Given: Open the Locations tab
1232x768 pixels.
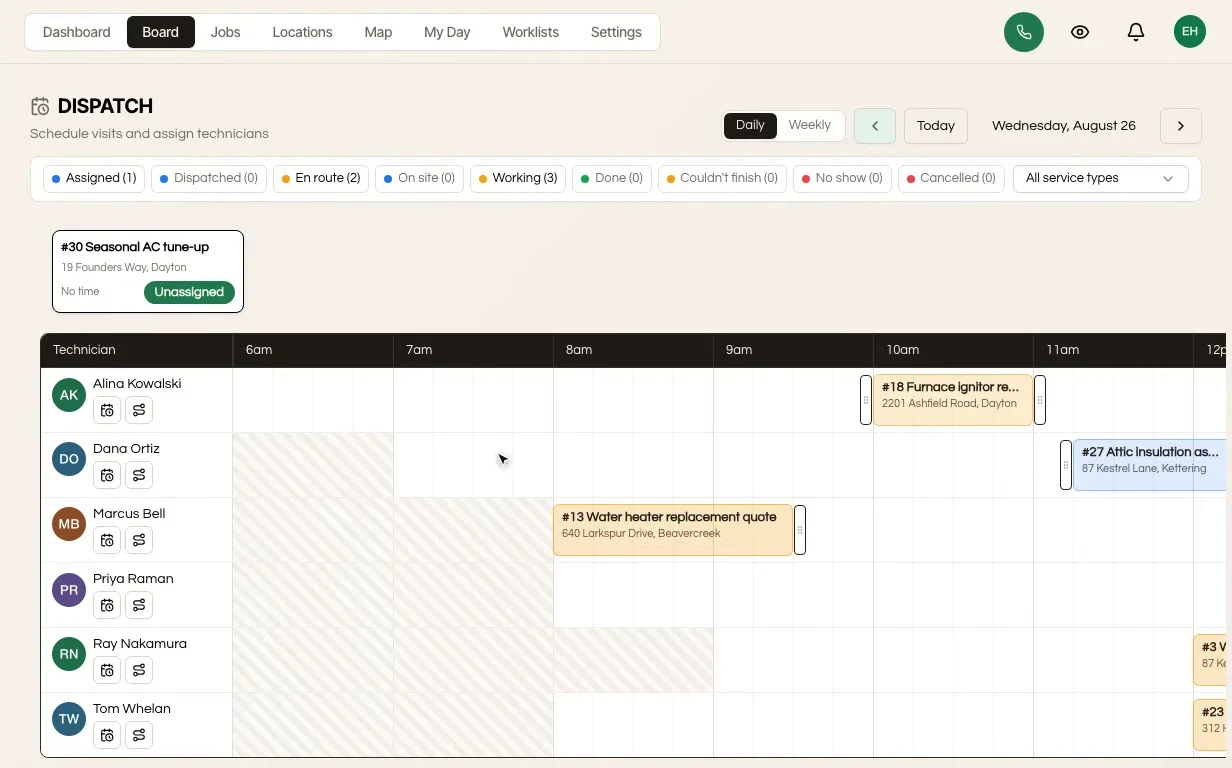Looking at the screenshot, I should click(302, 32).
